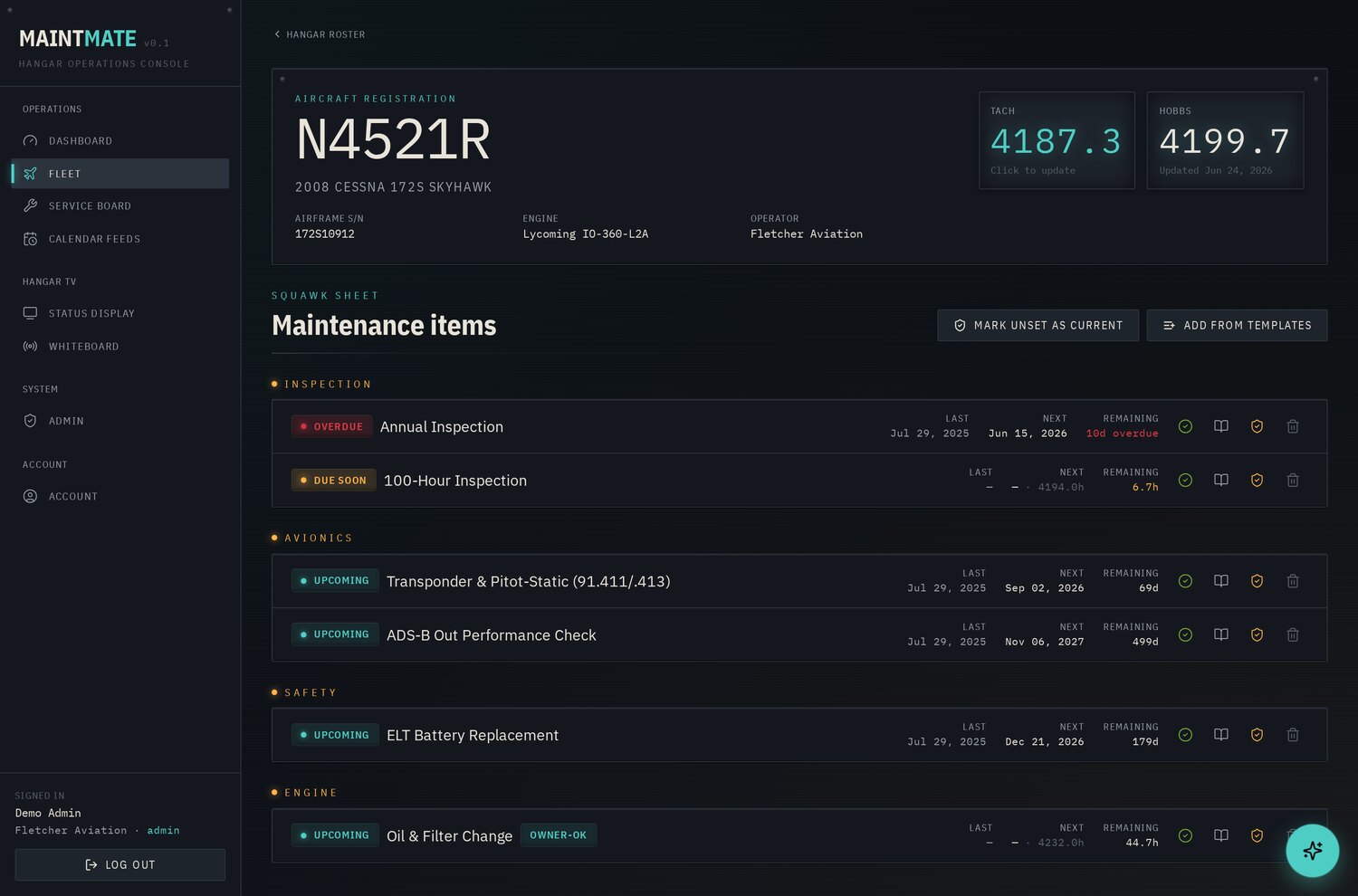Click shield icon on Oil & Filter Change row
Viewport: 1358px width, 896px height.
[1257, 835]
